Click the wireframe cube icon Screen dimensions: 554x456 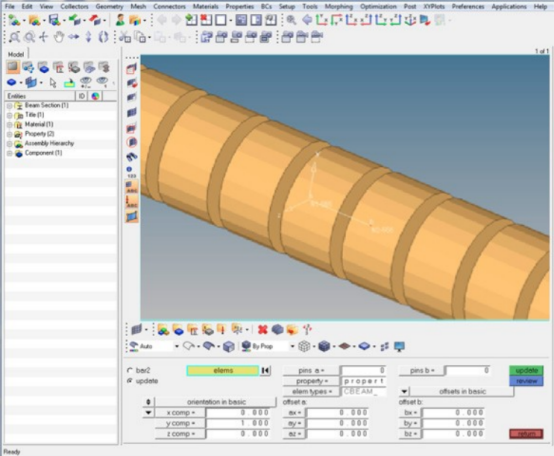(304, 347)
